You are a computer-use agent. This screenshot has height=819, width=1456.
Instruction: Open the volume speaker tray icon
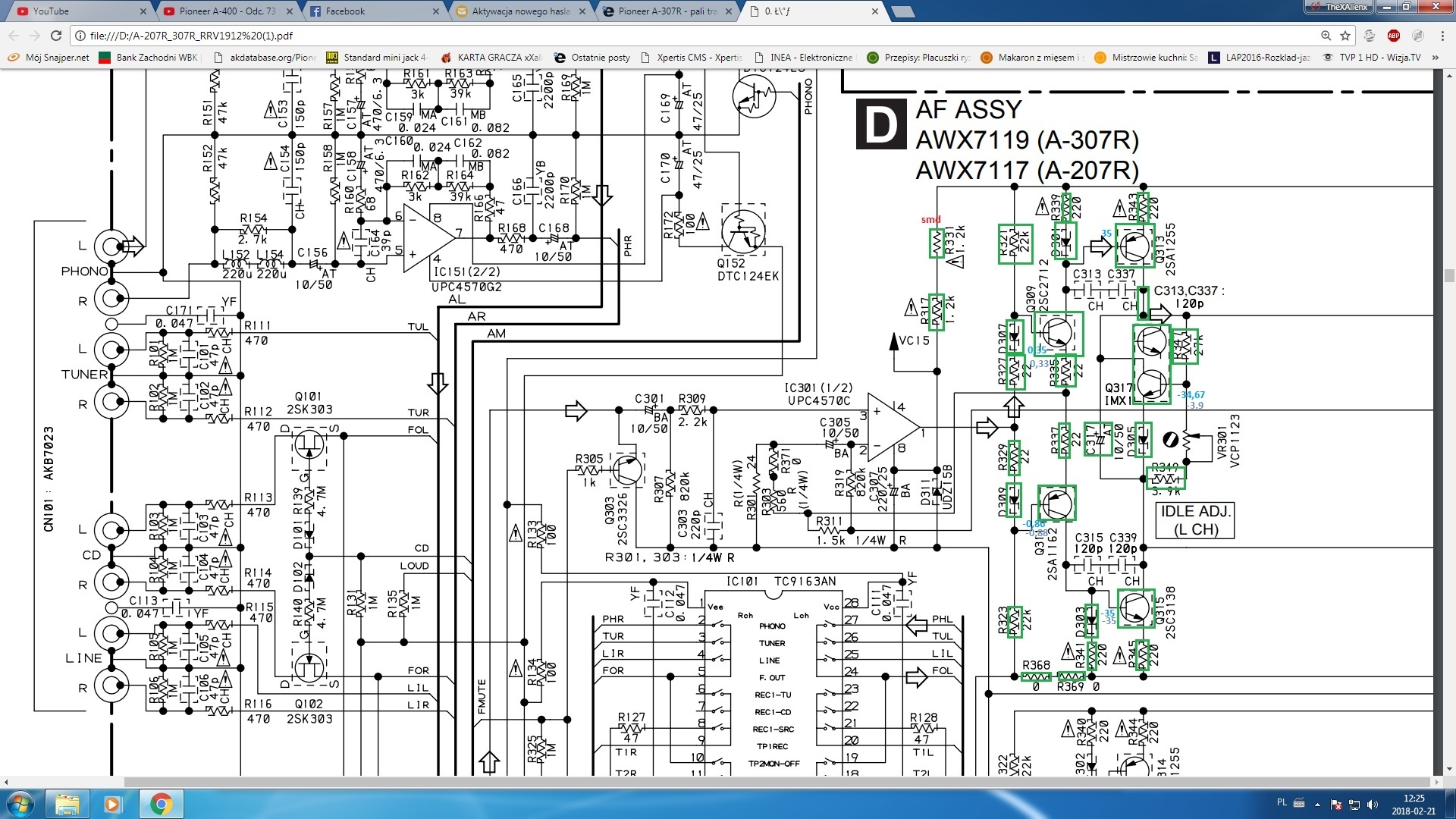pos(1372,805)
